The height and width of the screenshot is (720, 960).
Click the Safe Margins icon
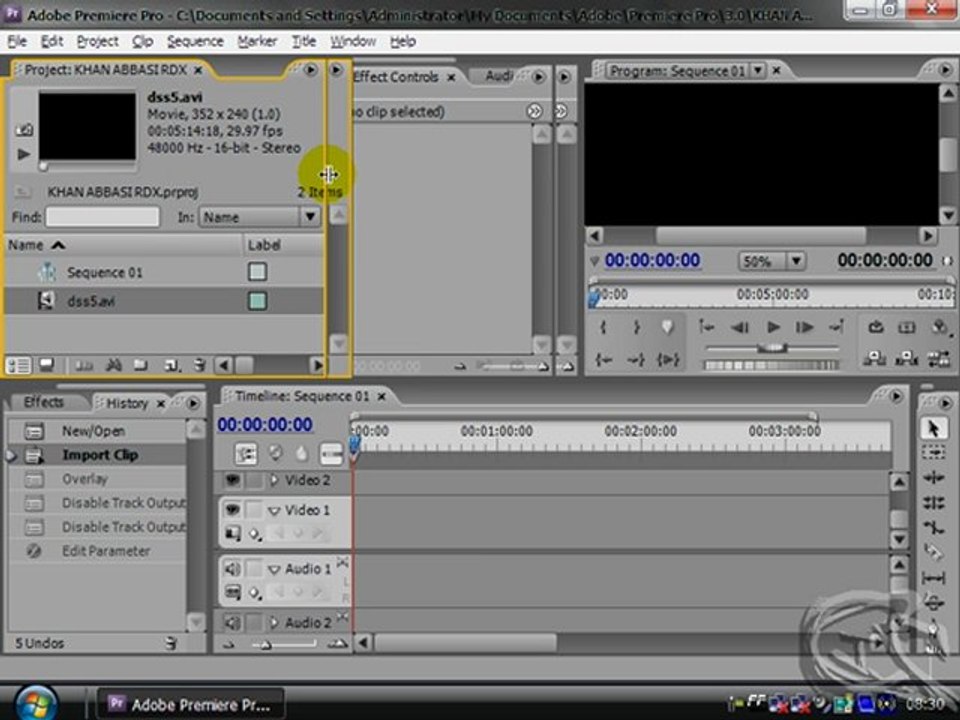pyautogui.click(x=907, y=328)
